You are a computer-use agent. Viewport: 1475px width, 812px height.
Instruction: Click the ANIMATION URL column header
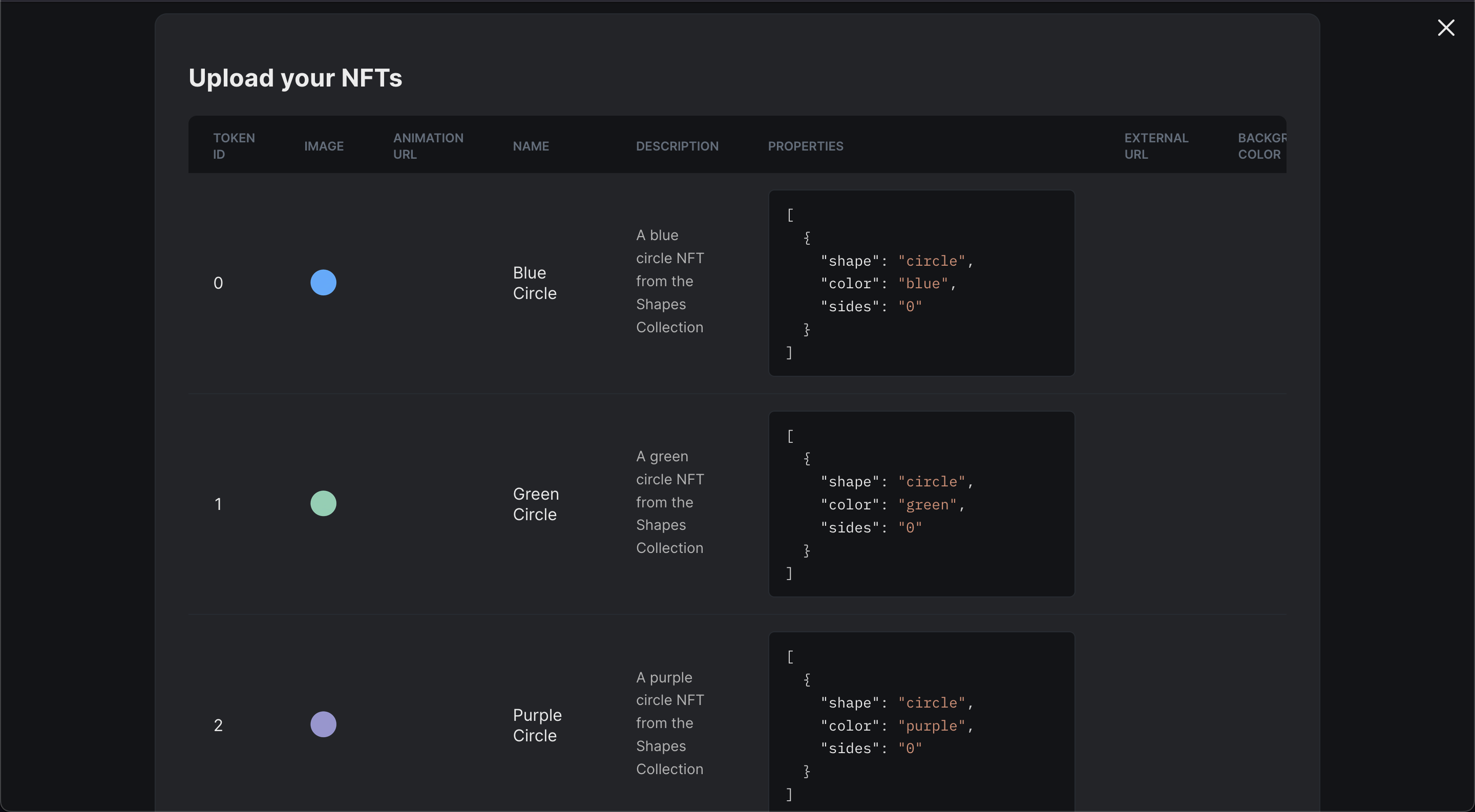(428, 145)
